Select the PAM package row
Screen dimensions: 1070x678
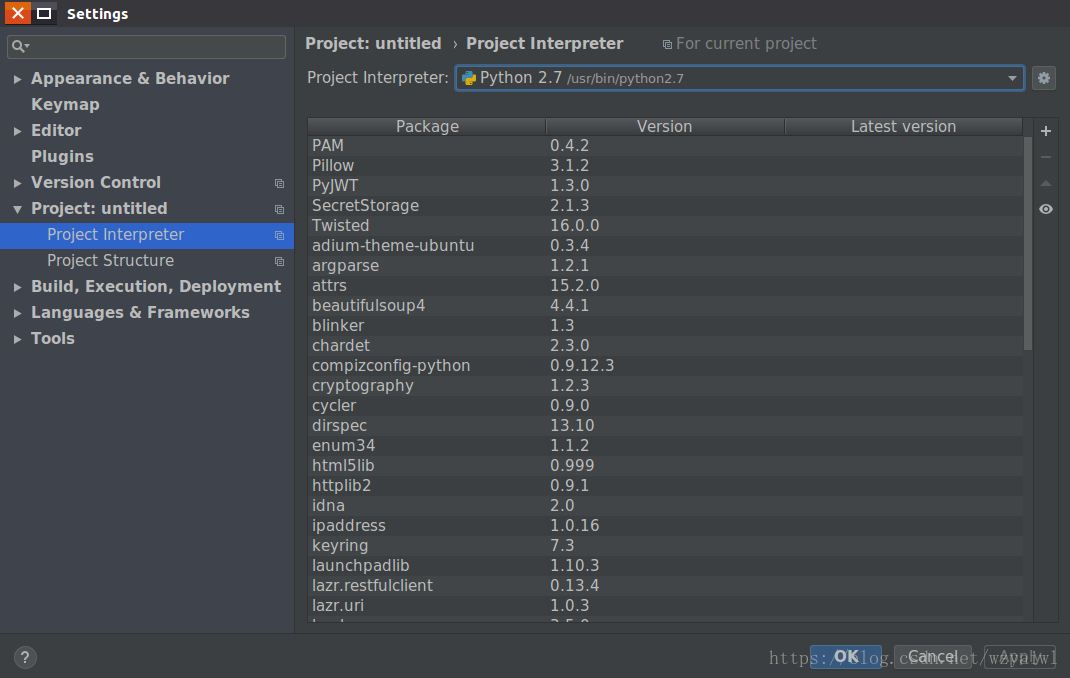(x=665, y=146)
